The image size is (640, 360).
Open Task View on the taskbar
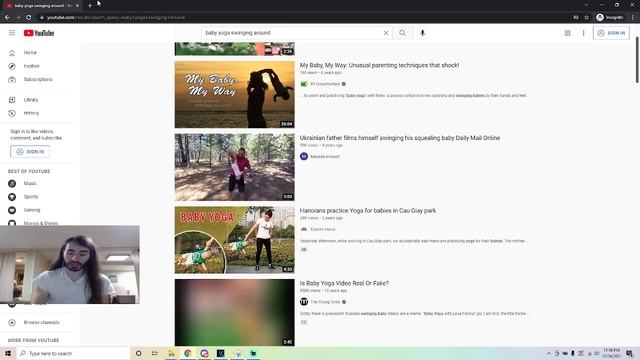tap(155, 353)
